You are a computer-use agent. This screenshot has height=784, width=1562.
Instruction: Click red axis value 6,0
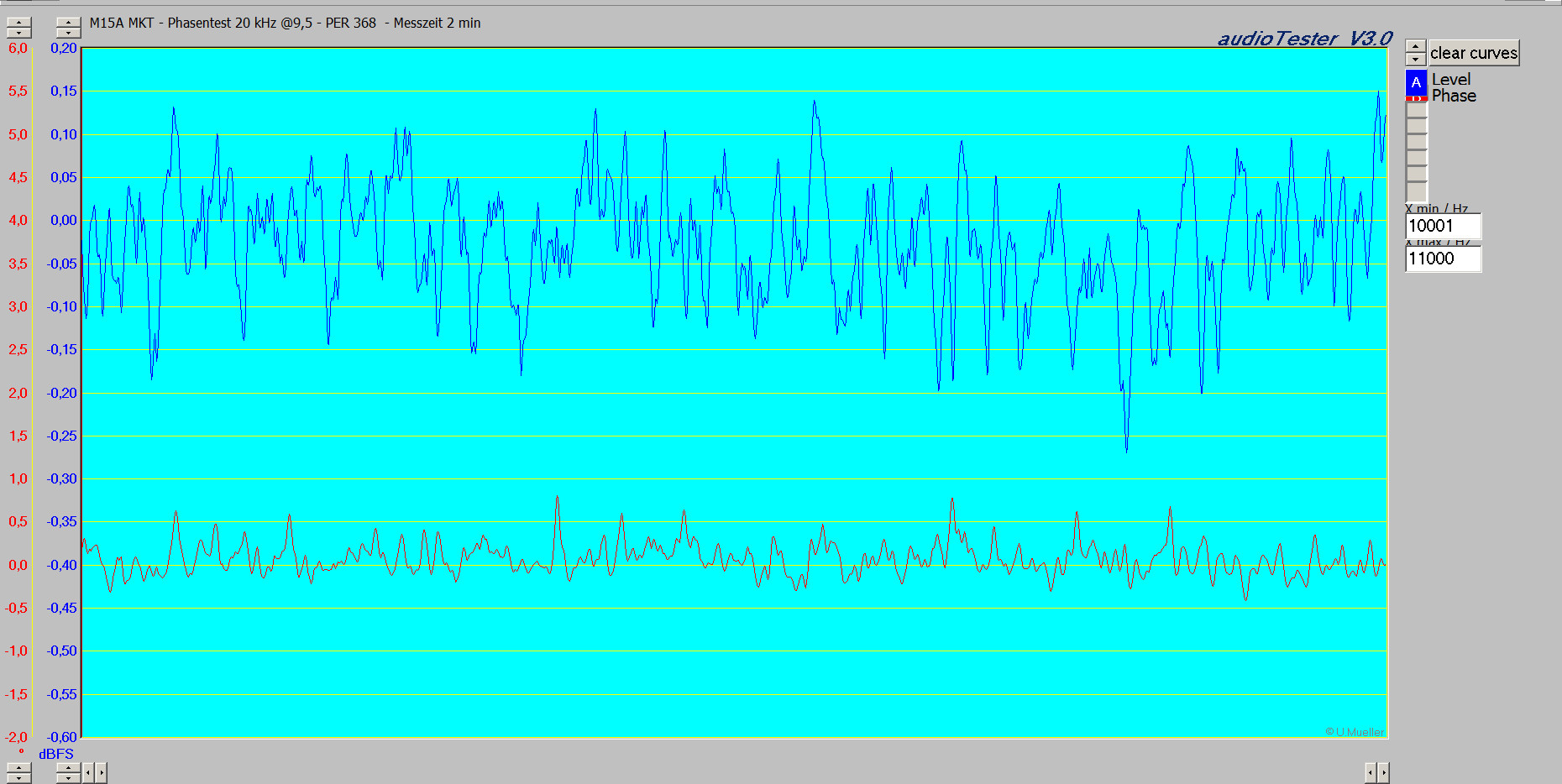click(18, 48)
